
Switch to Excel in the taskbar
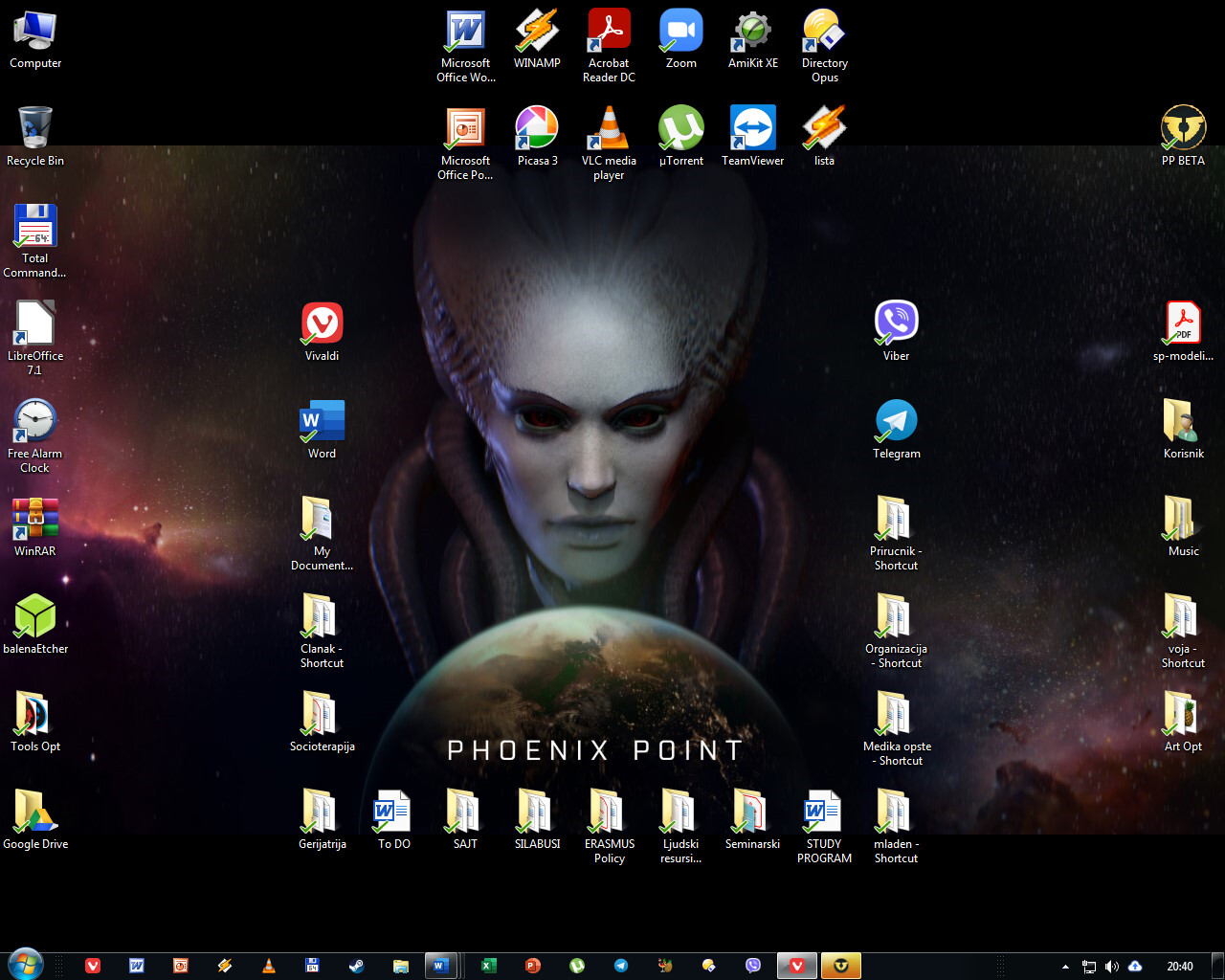tap(488, 966)
